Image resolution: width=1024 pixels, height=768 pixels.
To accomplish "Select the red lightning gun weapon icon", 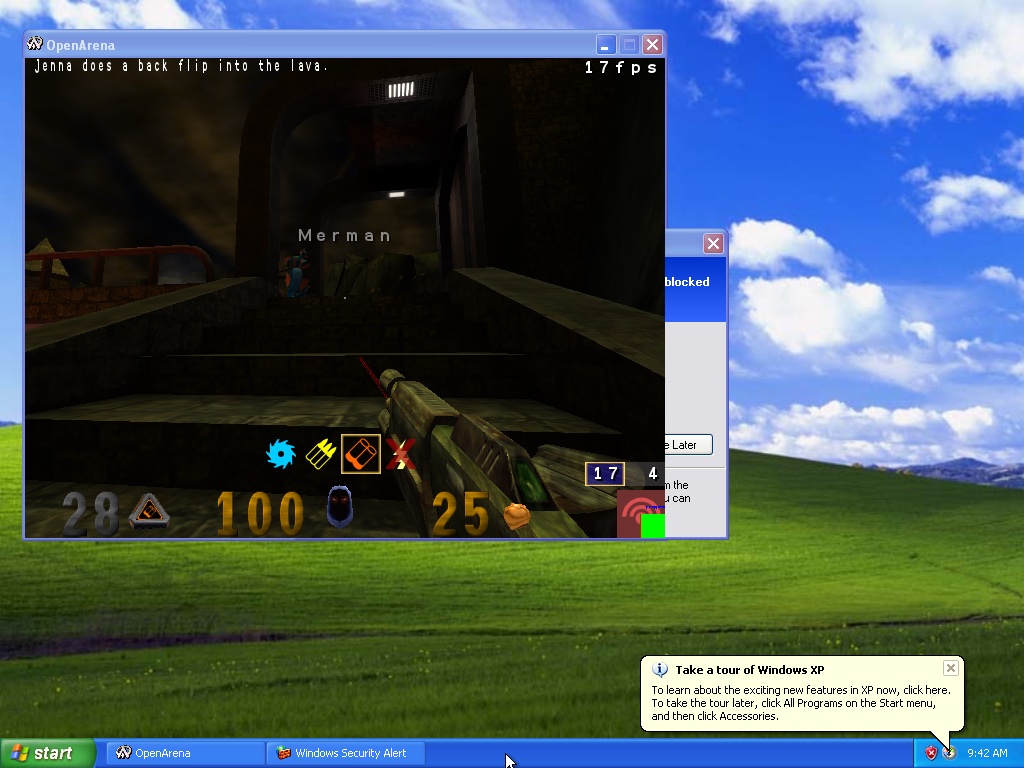I will 400,454.
